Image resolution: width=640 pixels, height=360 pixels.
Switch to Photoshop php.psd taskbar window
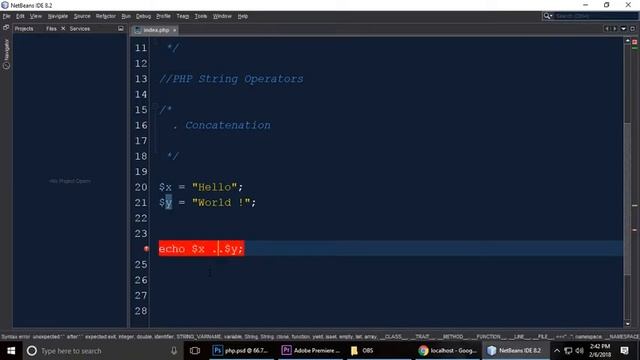click(x=241, y=351)
